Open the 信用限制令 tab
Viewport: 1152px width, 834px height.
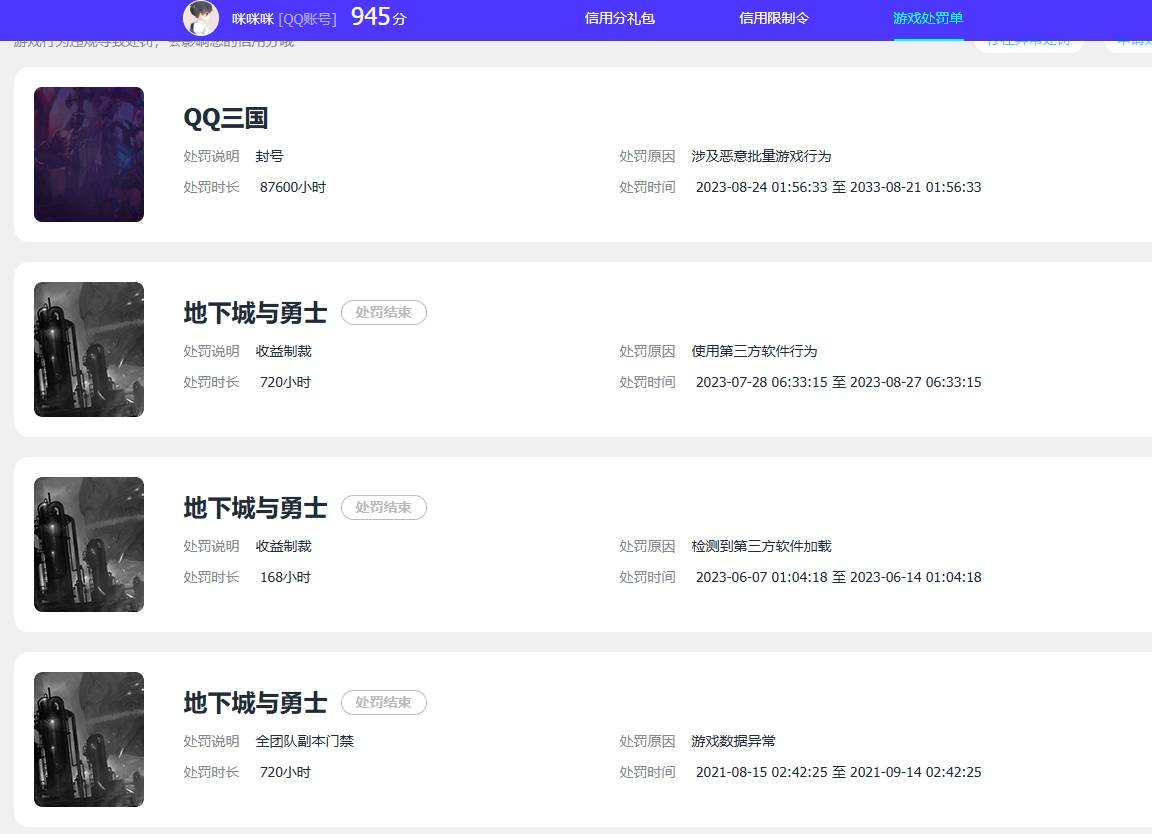pos(774,18)
